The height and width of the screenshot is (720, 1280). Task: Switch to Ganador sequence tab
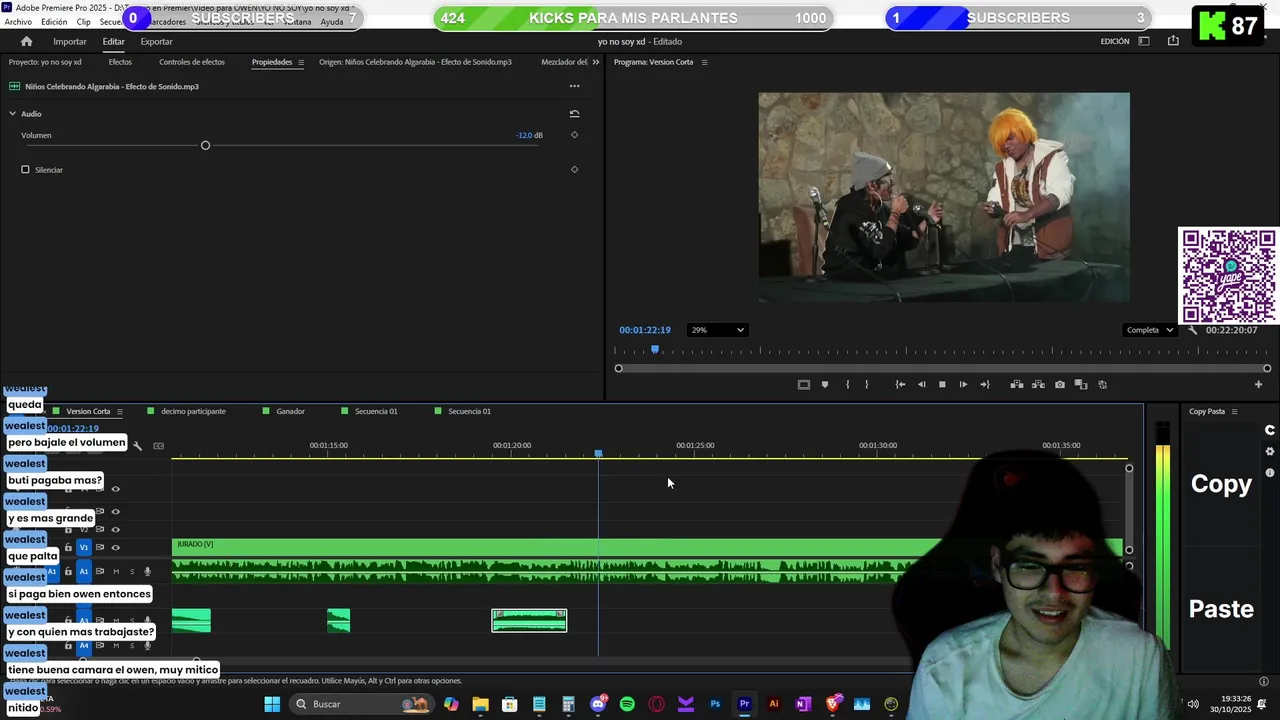[x=290, y=411]
